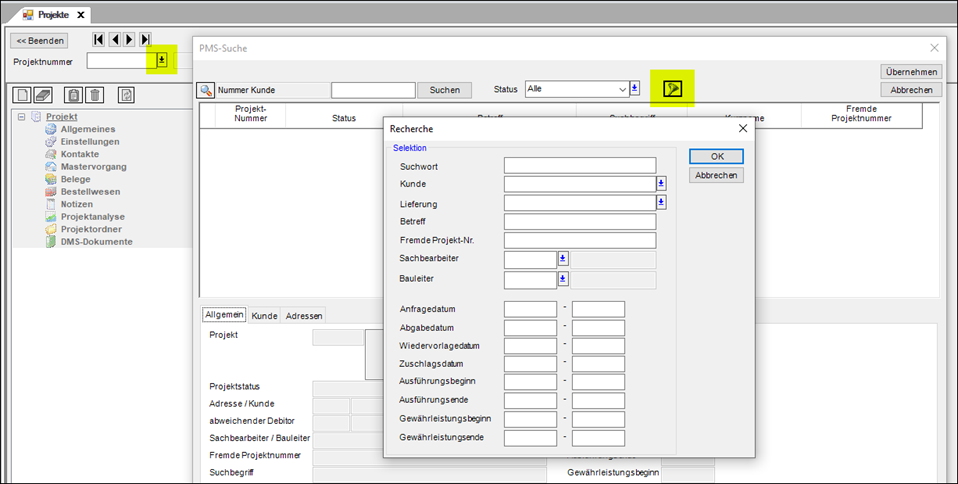Switch to the Adressen tab
Screen dimensions: 958x484
tap(303, 315)
